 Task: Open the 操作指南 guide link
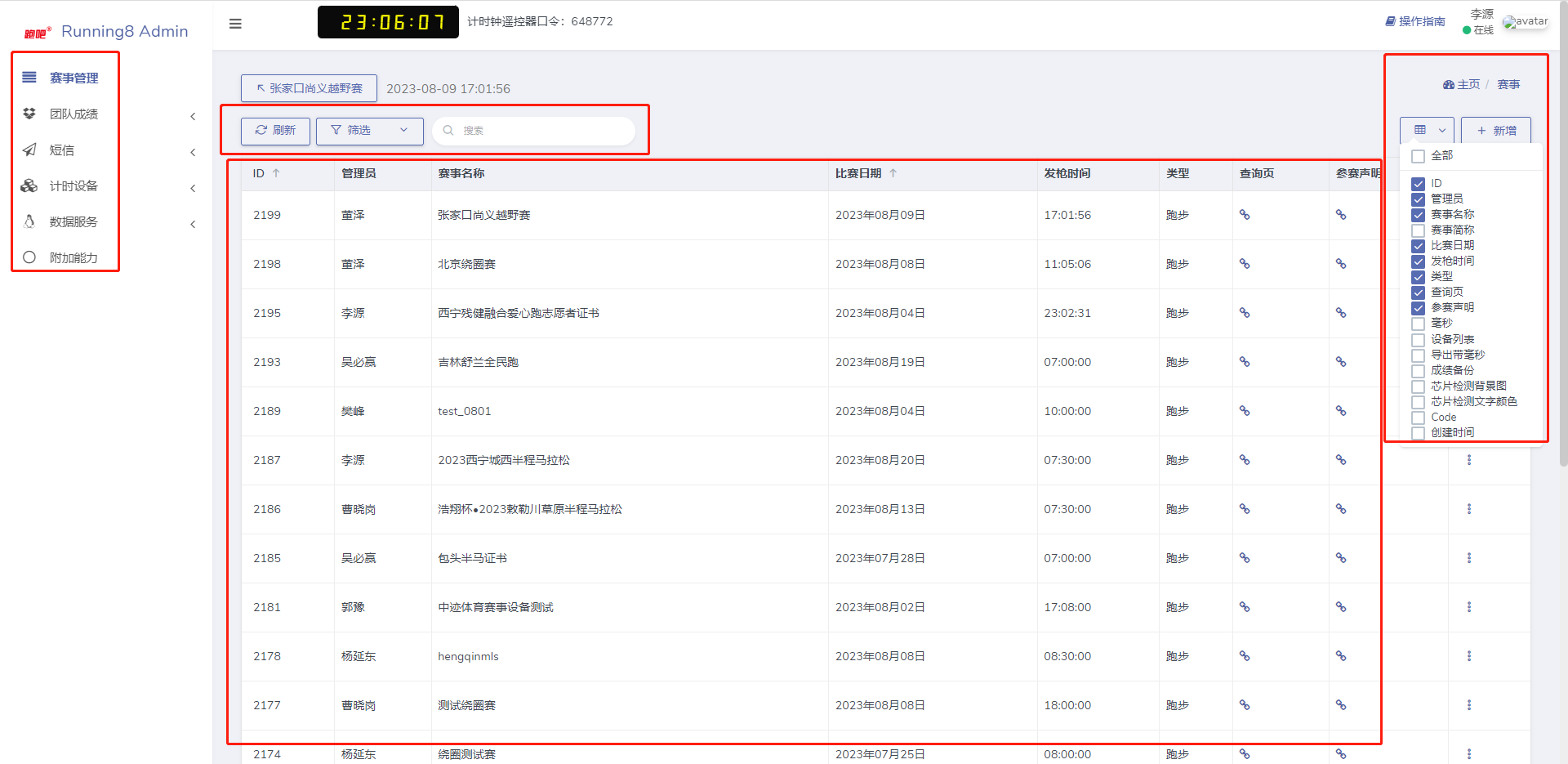pyautogui.click(x=1415, y=21)
